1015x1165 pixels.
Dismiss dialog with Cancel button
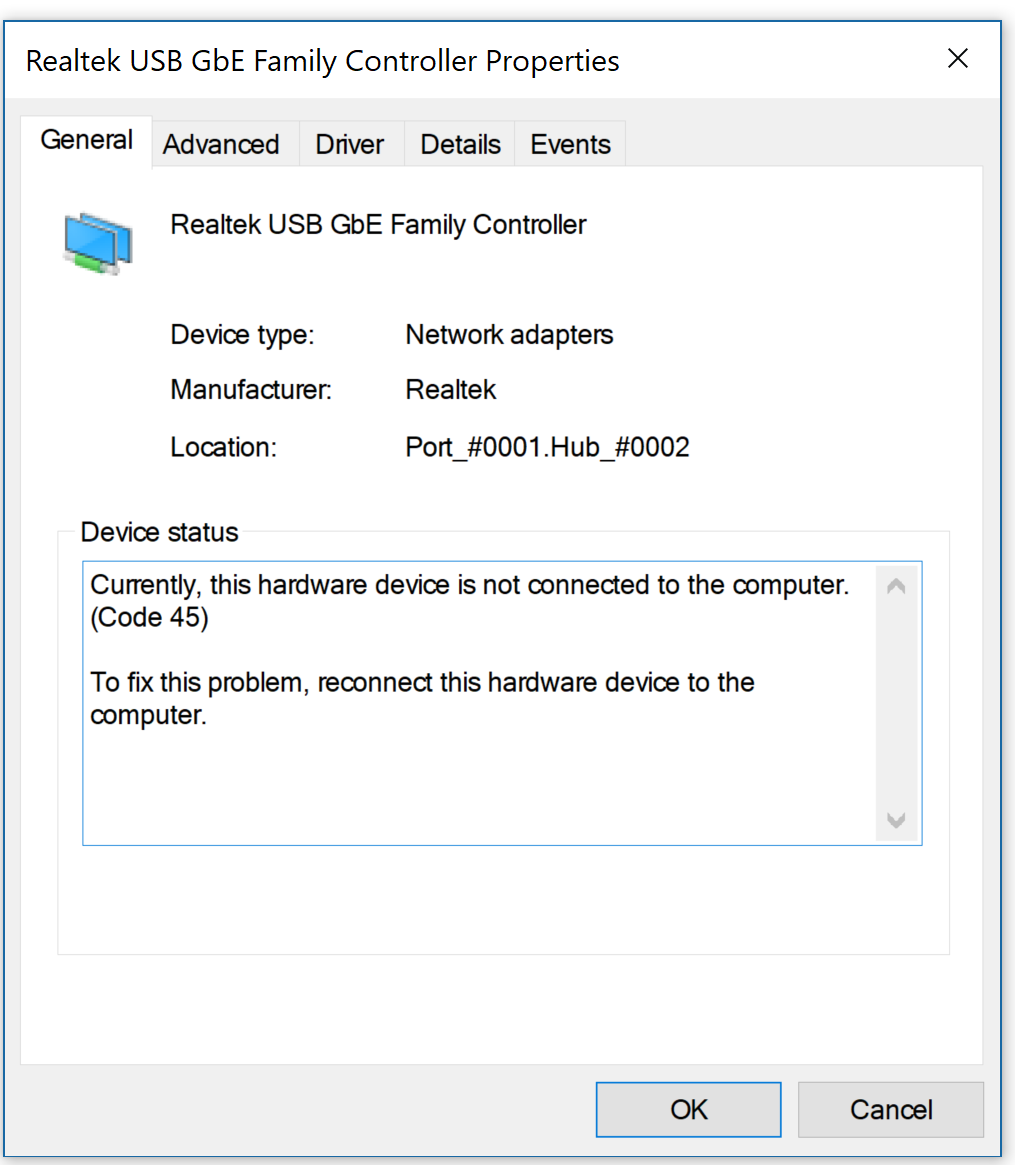point(891,1109)
